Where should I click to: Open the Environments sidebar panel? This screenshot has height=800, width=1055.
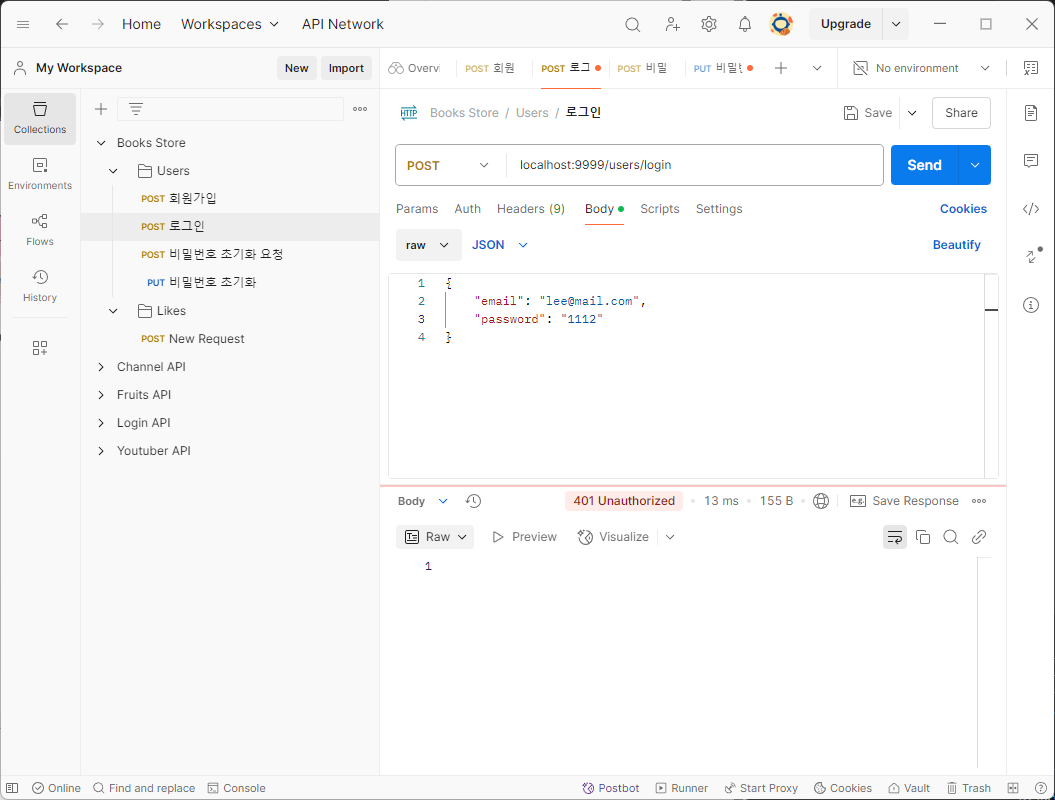click(40, 174)
